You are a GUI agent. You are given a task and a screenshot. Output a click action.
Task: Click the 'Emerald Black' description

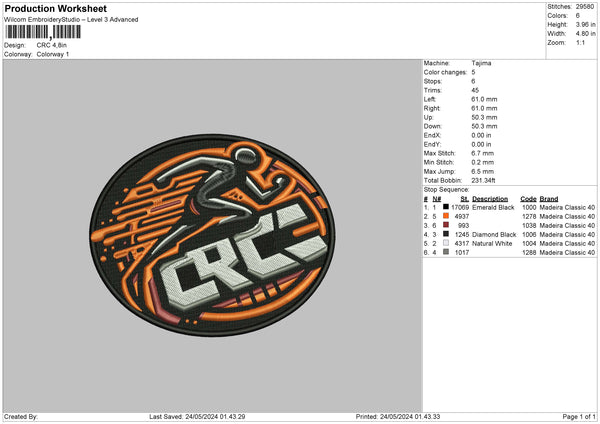pos(493,207)
